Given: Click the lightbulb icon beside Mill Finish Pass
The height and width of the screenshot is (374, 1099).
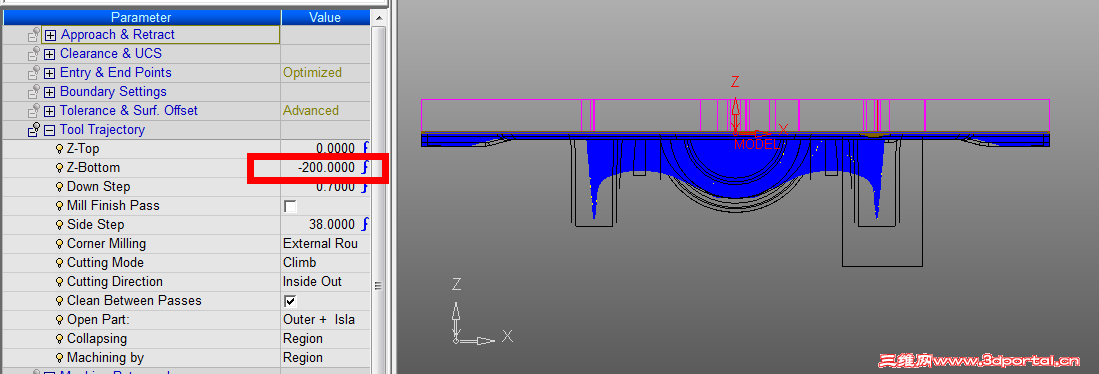Looking at the screenshot, I should 60,206.
